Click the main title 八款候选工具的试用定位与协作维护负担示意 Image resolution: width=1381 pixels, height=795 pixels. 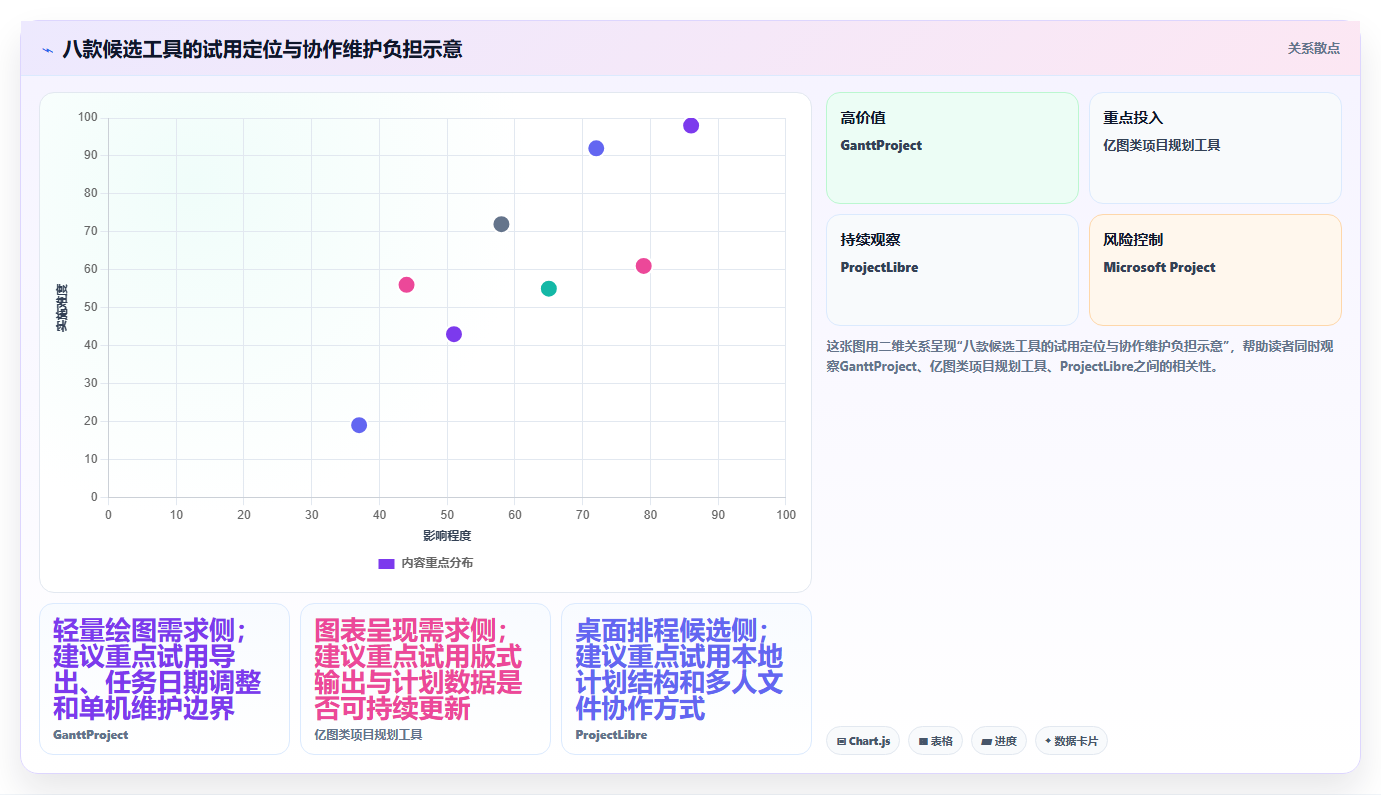point(262,49)
